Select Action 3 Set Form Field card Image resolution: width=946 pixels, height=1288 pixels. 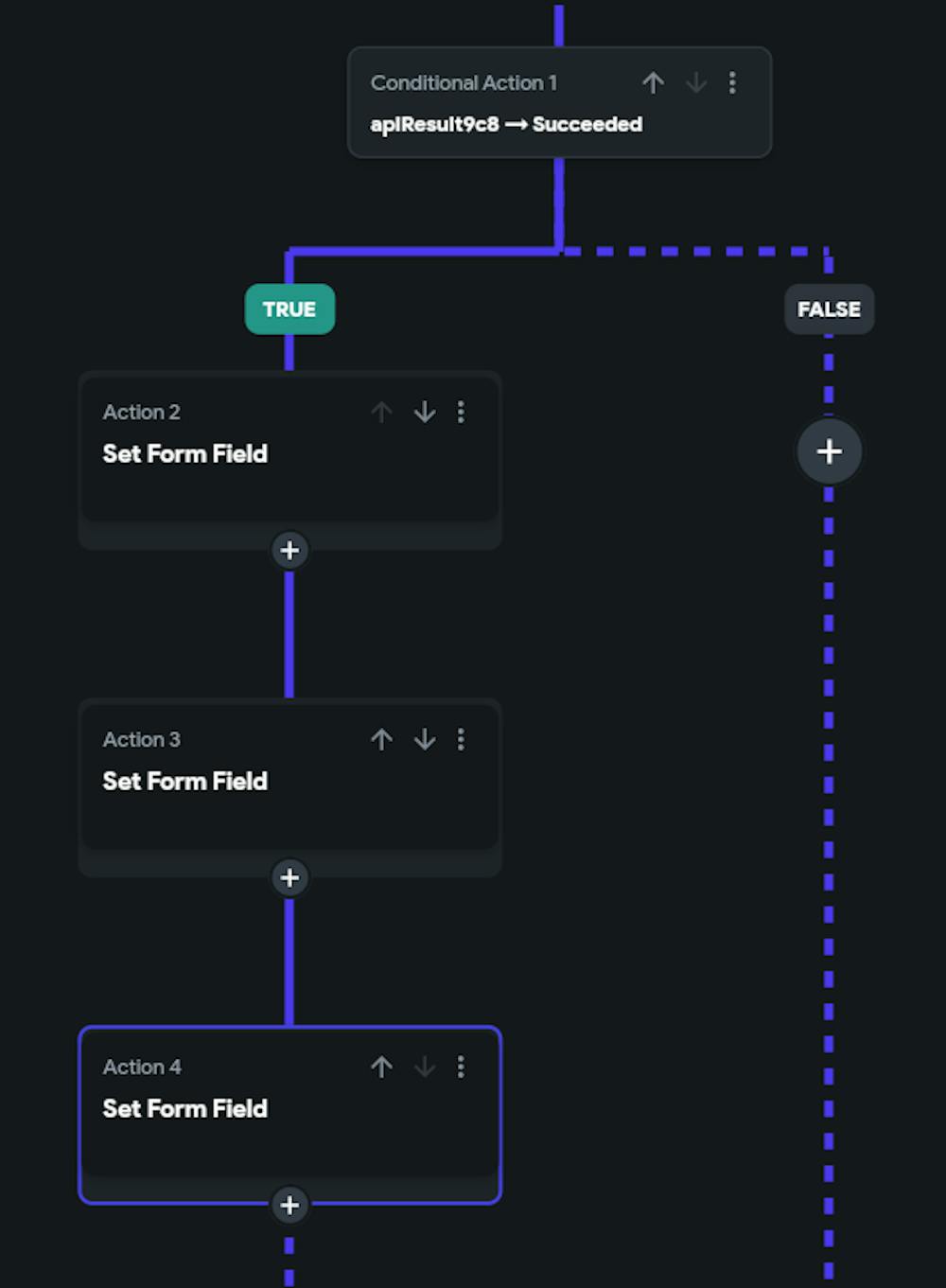tap(289, 787)
